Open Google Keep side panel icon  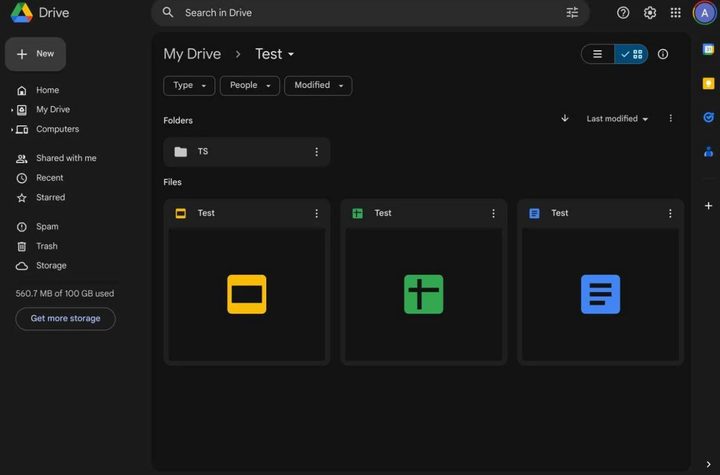pos(708,84)
